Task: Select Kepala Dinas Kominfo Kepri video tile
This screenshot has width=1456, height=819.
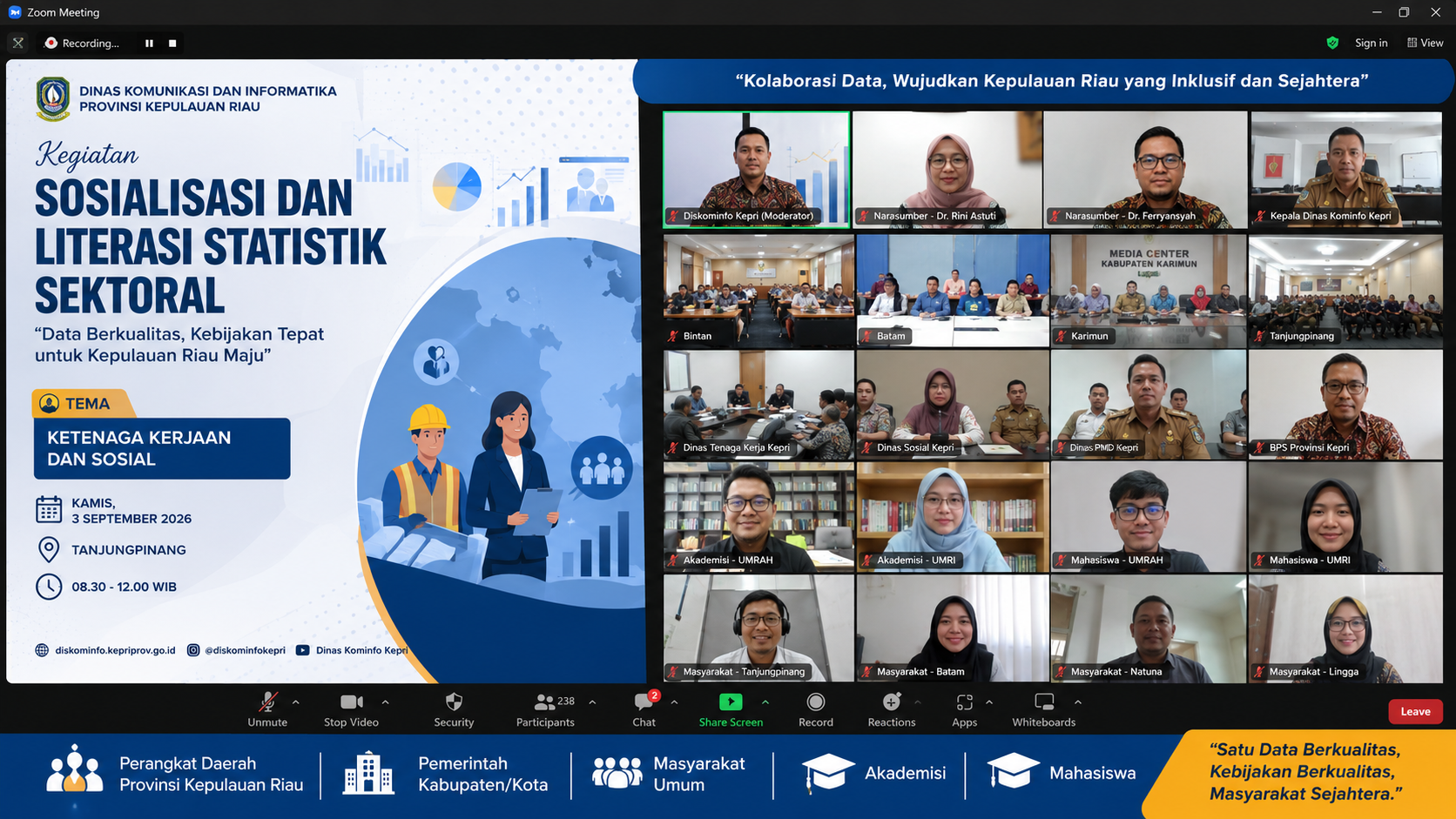Action: click(1346, 170)
